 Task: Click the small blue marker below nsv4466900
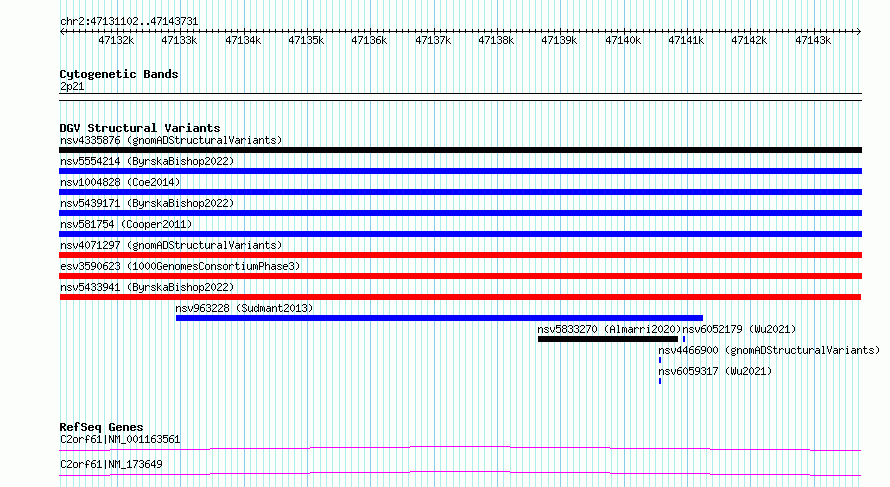click(x=660, y=360)
